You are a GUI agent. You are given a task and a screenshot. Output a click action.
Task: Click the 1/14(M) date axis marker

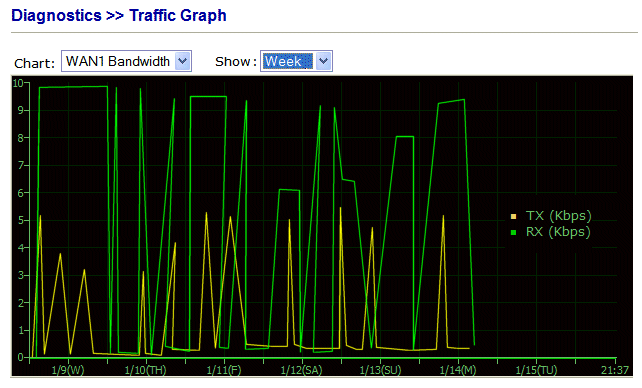point(458,370)
